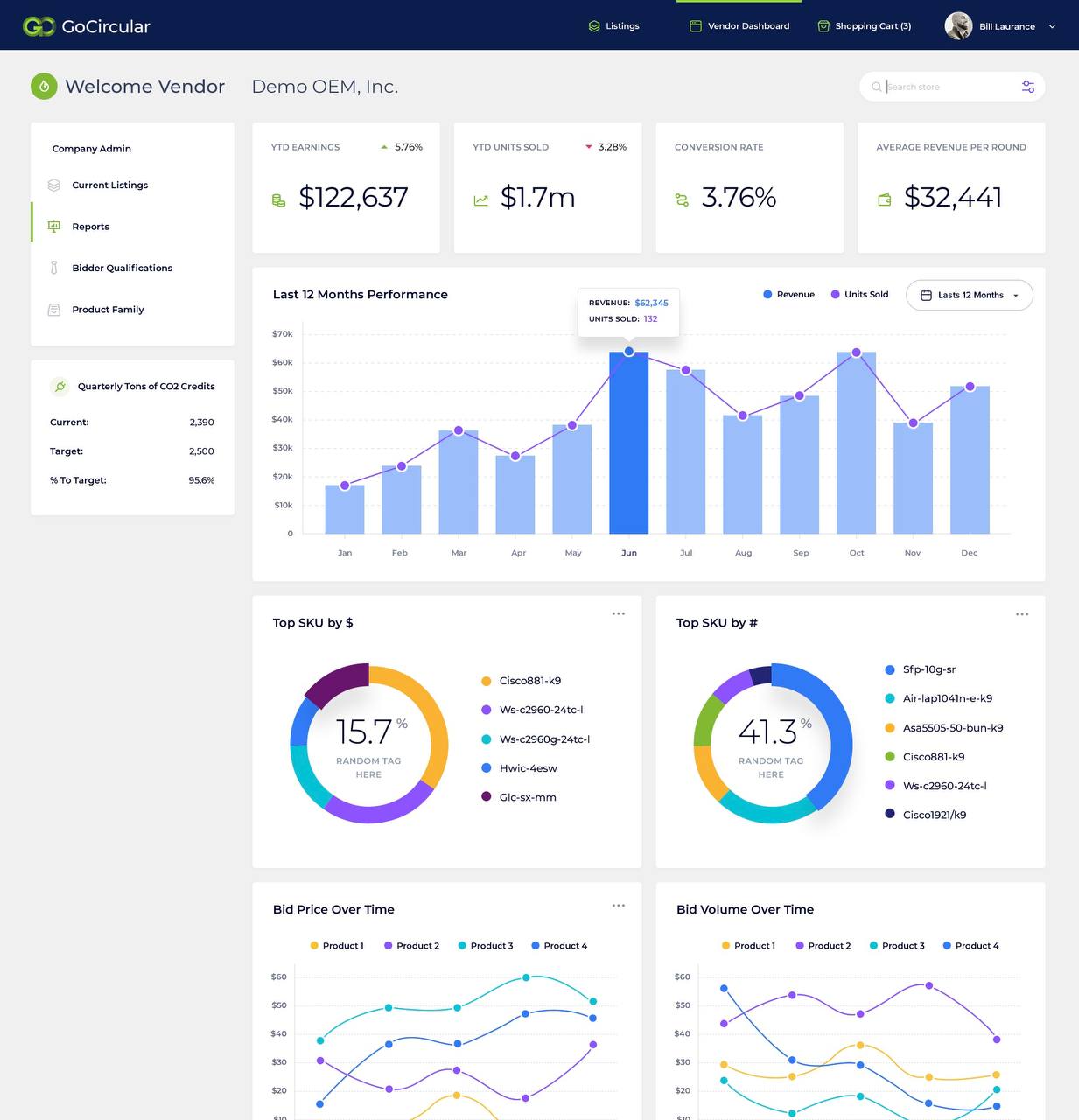
Task: Toggle Air-lap1041n-e-k9 legend entry
Action: click(x=939, y=698)
